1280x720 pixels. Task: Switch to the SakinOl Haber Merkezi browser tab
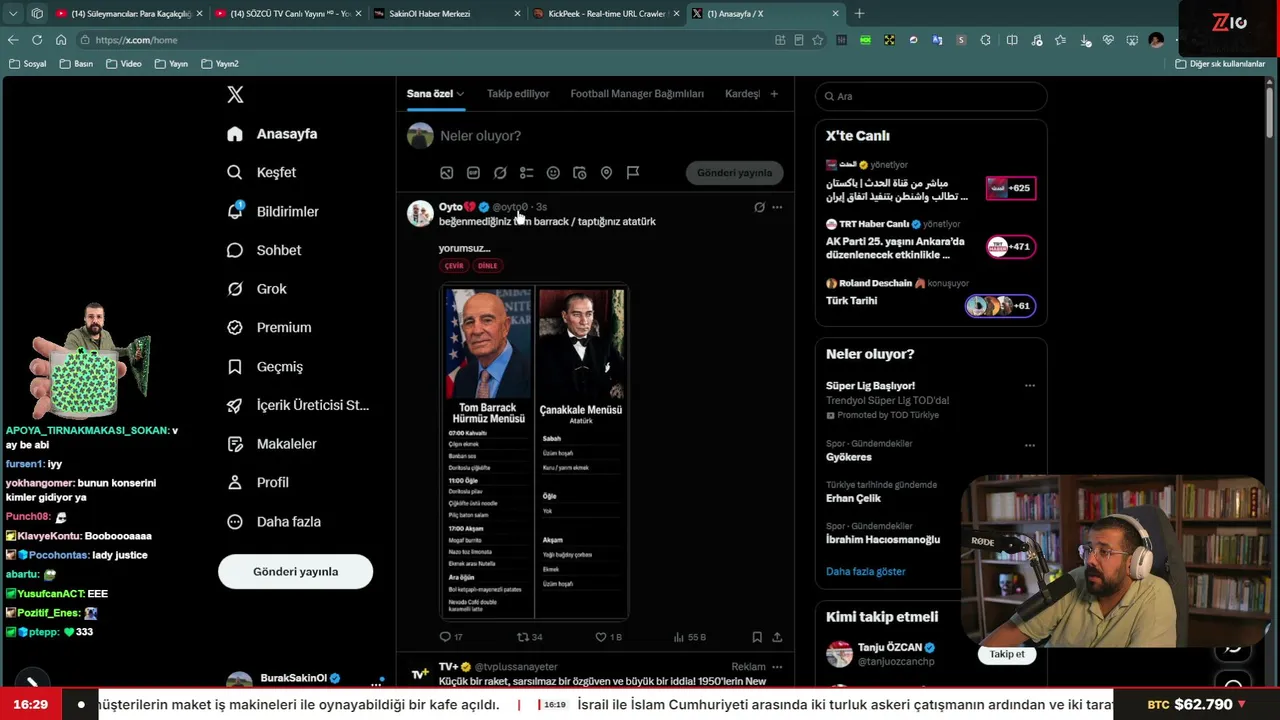445,14
